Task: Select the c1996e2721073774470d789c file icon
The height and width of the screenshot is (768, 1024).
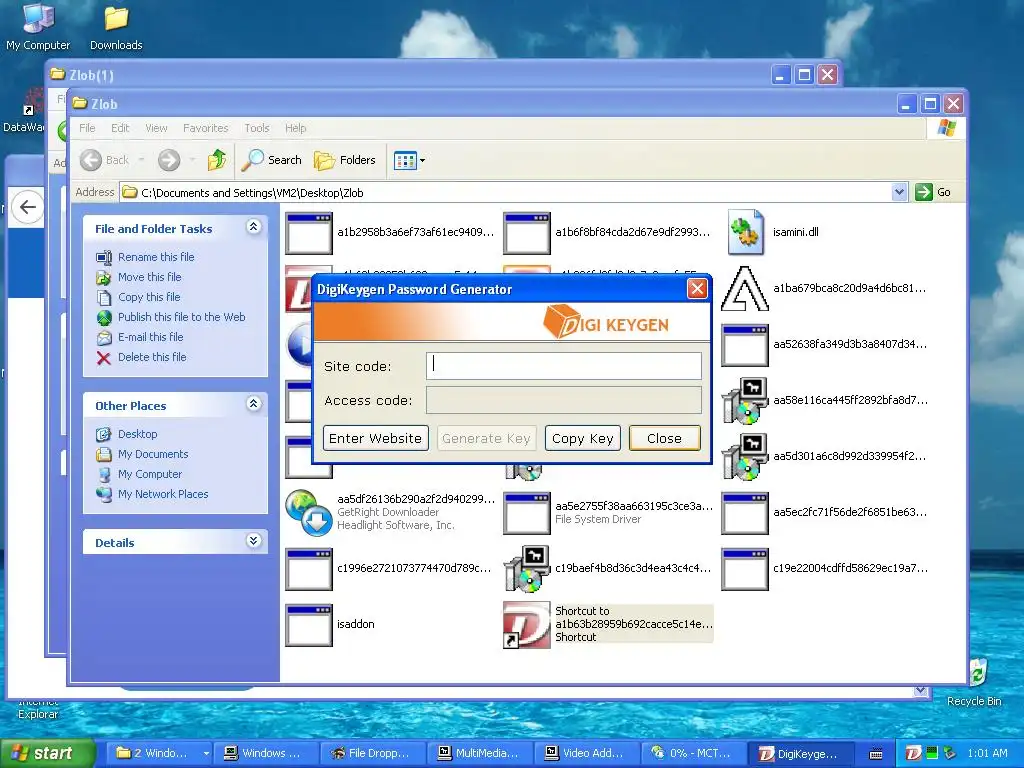Action: (x=309, y=569)
